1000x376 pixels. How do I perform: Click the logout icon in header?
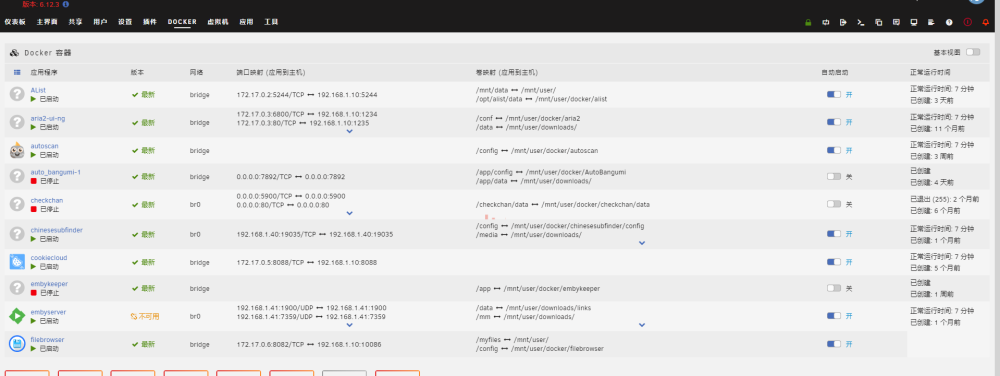(843, 22)
